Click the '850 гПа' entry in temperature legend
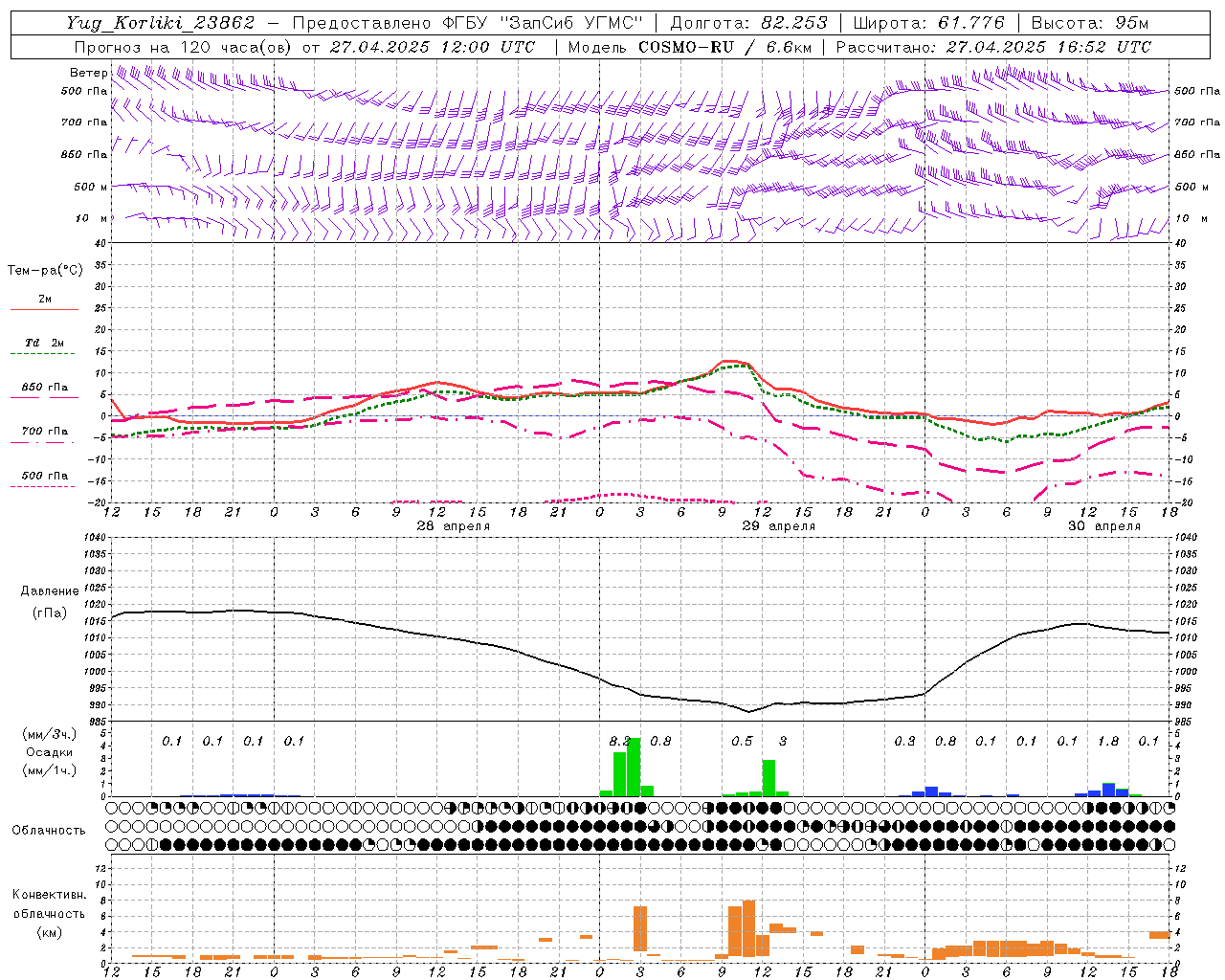The image size is (1225, 980). pyautogui.click(x=45, y=387)
